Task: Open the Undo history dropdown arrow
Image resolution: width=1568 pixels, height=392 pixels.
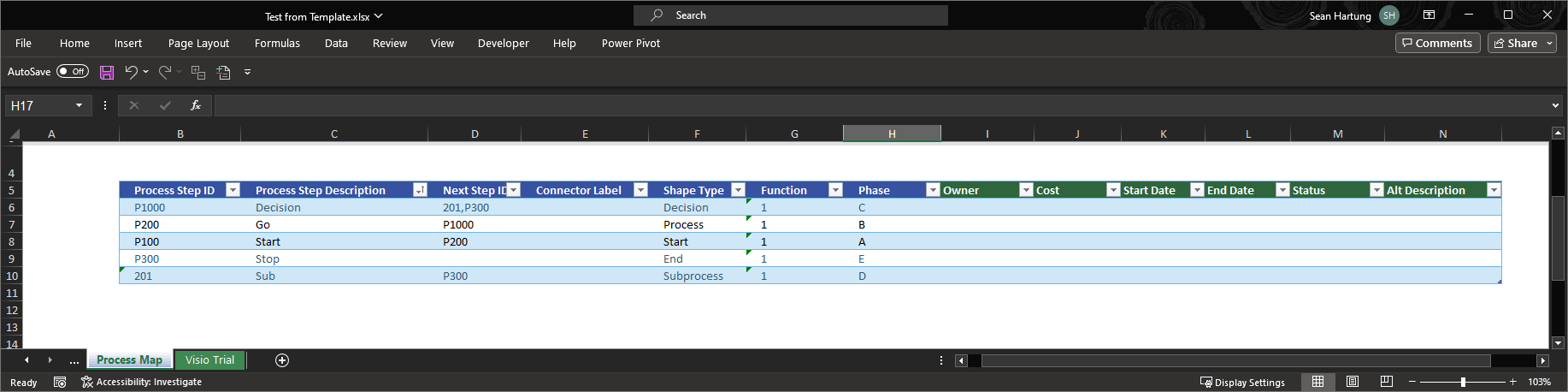Action: coord(146,72)
